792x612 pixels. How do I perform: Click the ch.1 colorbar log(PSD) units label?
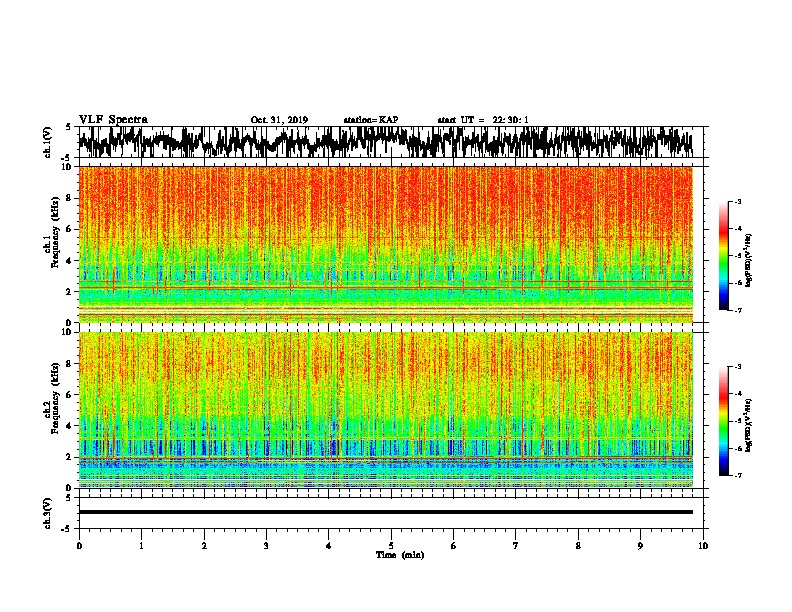(x=748, y=260)
